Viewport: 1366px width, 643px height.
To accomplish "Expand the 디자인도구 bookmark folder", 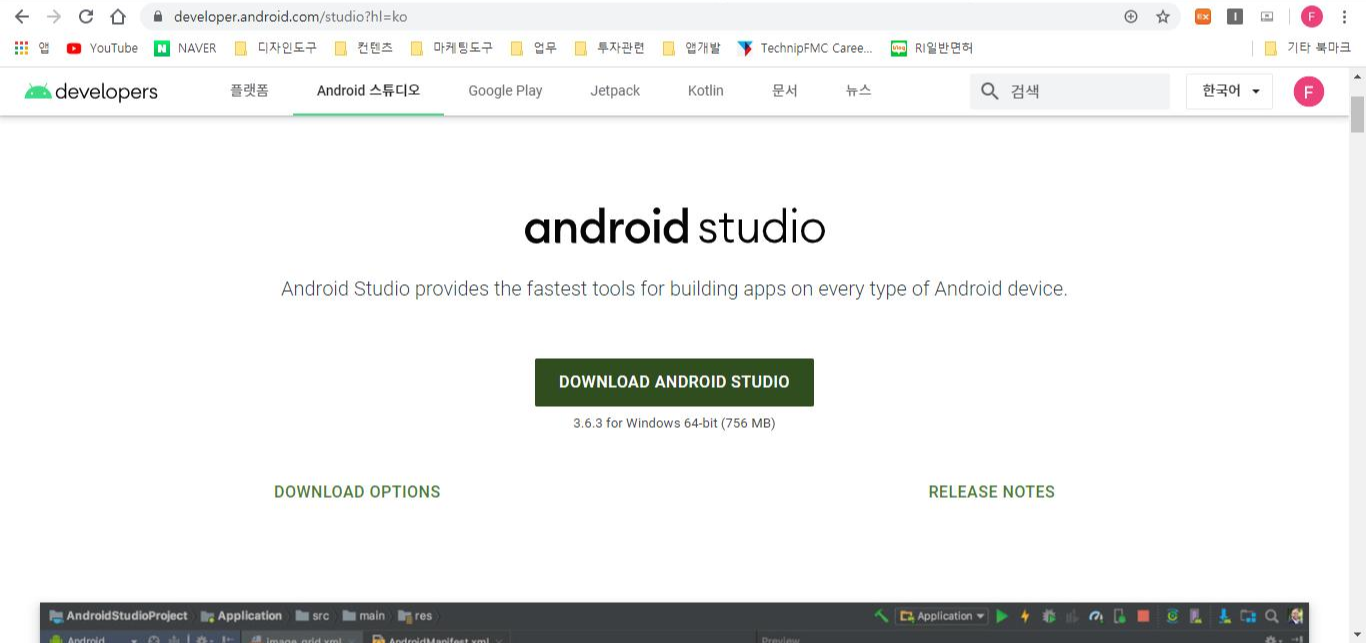I will [x=274, y=47].
